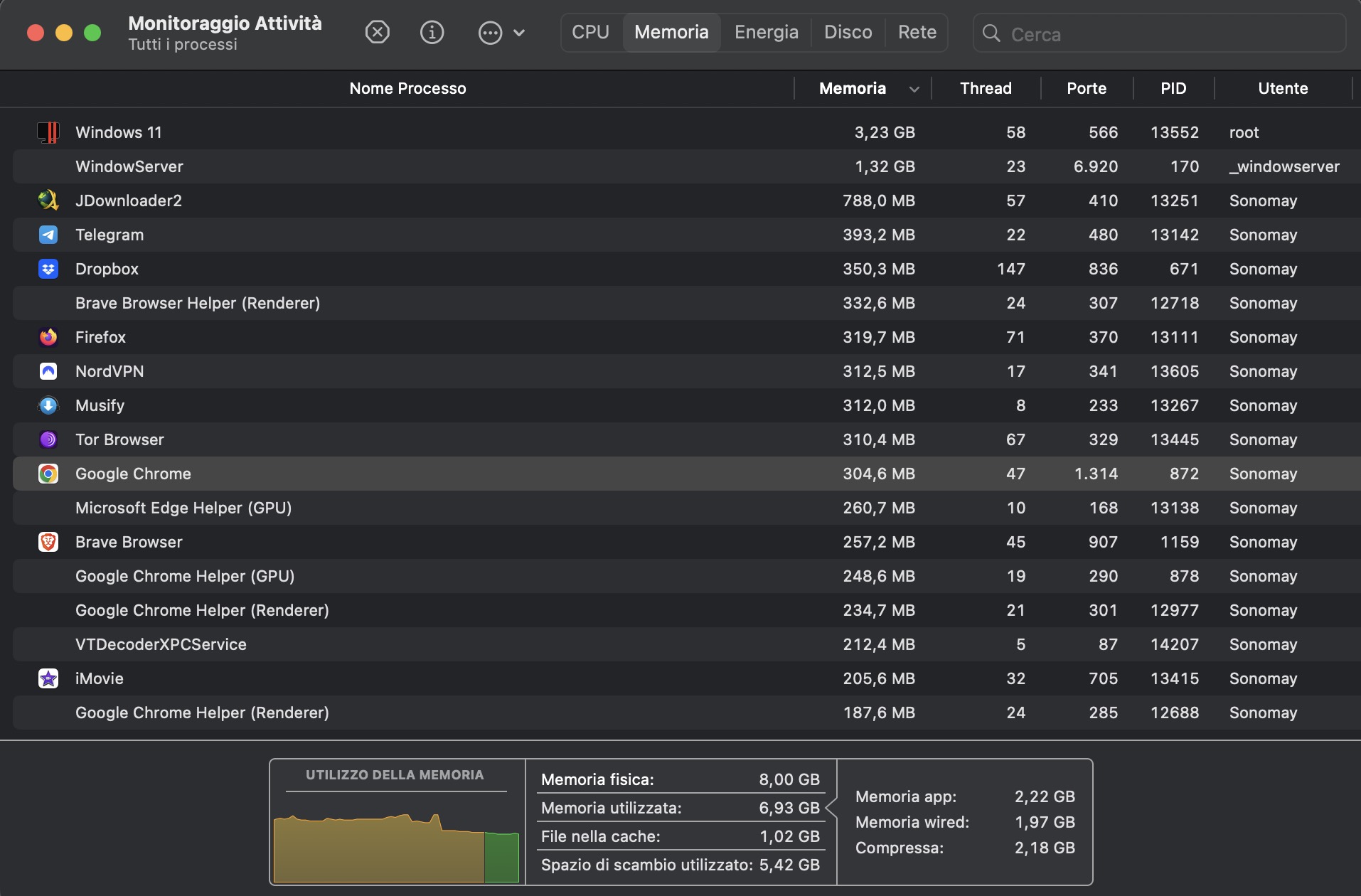Click the magnifying glass search icon
Image resolution: width=1361 pixels, height=896 pixels.
click(x=991, y=33)
